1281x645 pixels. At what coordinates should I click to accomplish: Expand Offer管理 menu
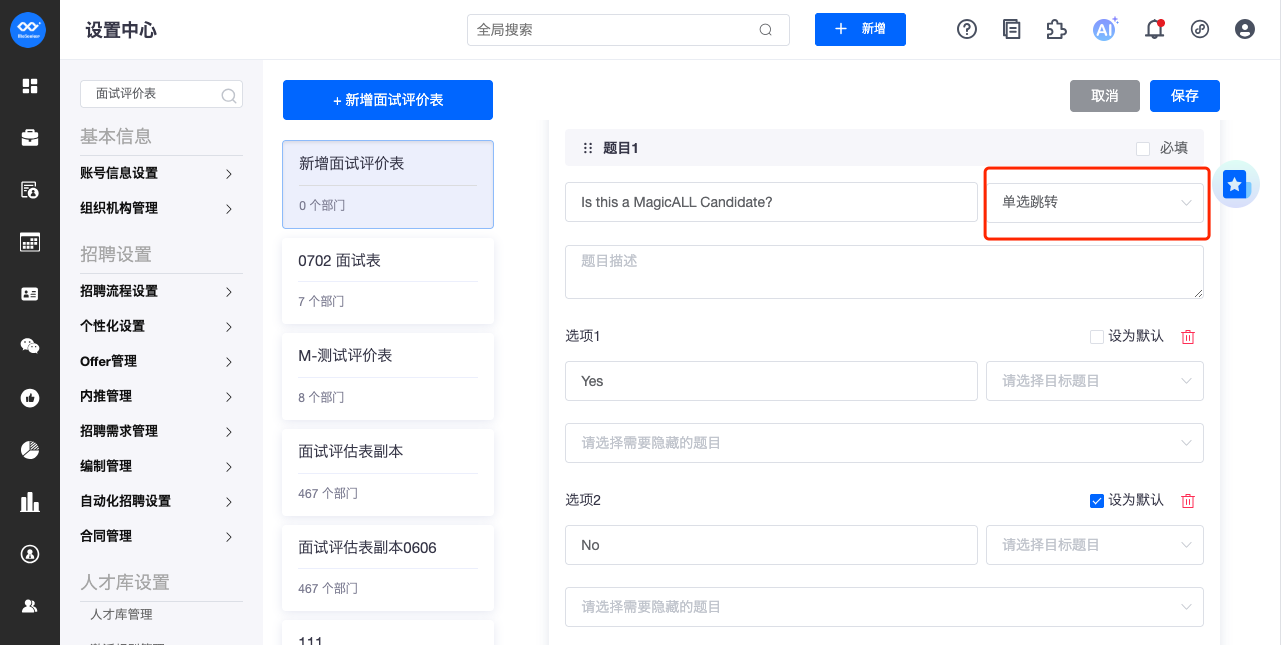point(161,361)
